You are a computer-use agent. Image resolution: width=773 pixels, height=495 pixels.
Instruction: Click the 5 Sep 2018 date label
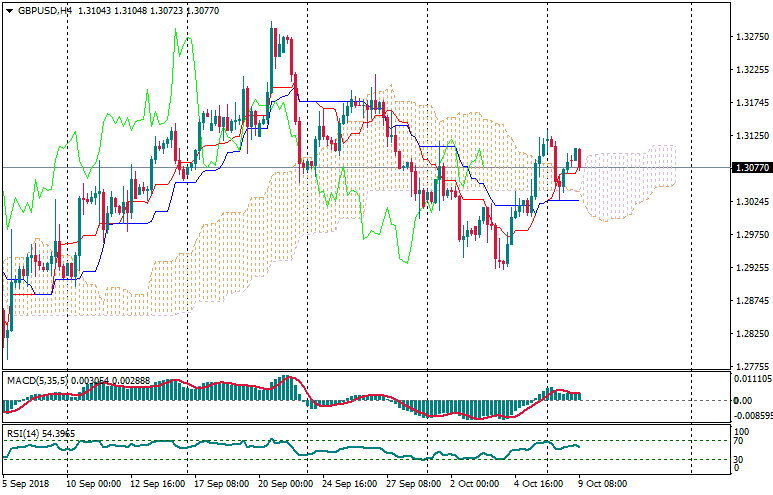point(28,484)
